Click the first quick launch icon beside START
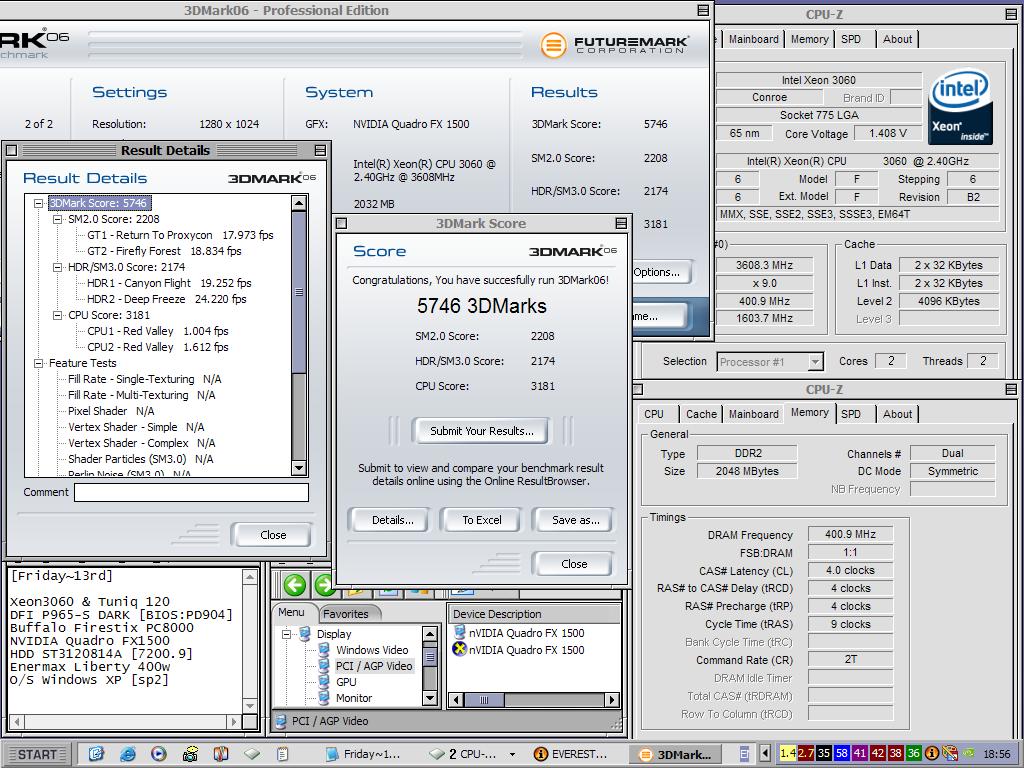The height and width of the screenshot is (768, 1024). (x=96, y=754)
